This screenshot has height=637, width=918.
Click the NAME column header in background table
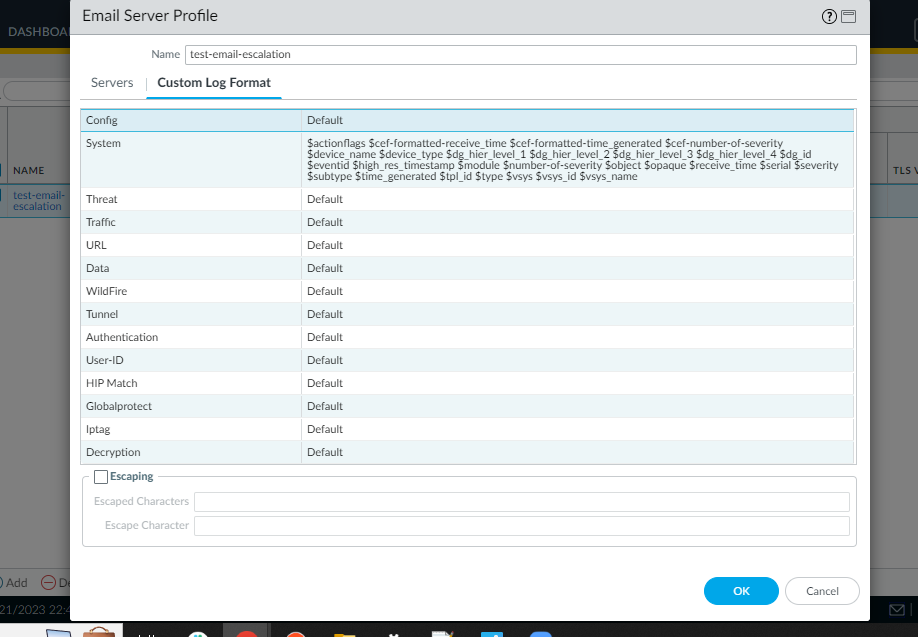tap(29, 170)
